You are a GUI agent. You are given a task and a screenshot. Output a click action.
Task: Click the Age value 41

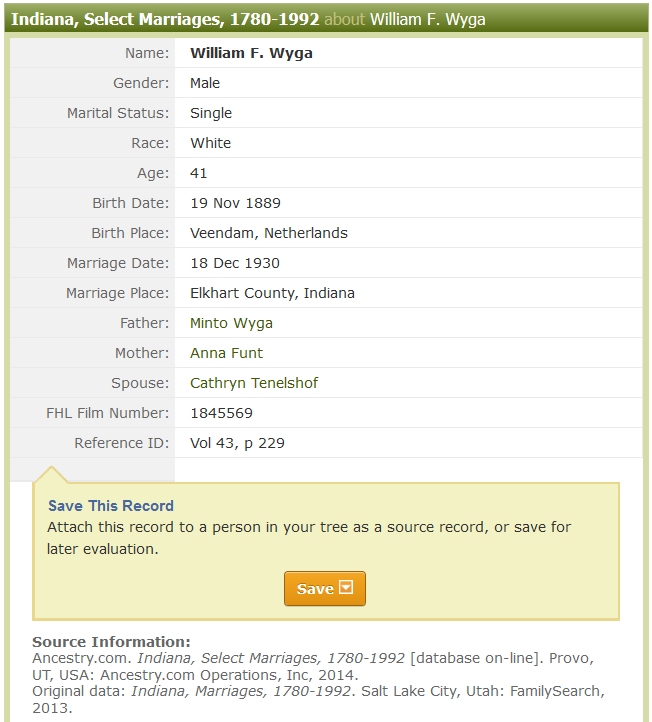tap(199, 173)
